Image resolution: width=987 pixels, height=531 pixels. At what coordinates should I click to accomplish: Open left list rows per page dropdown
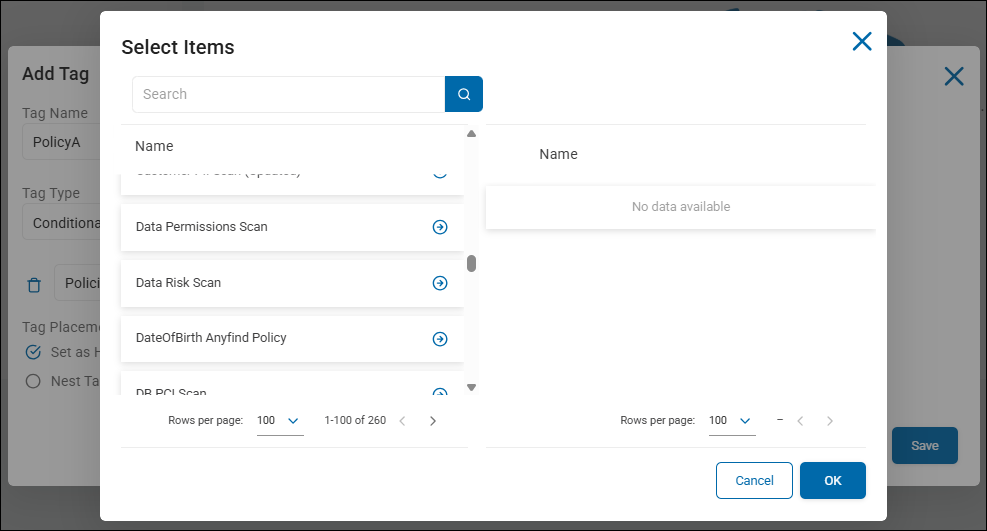[280, 421]
